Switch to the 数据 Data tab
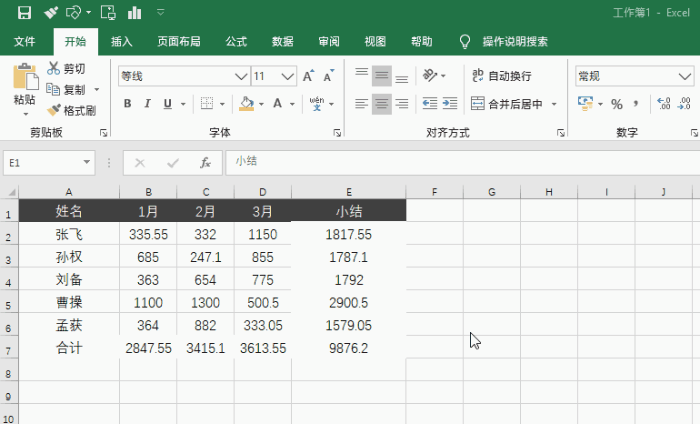This screenshot has width=700, height=424. coord(283,42)
